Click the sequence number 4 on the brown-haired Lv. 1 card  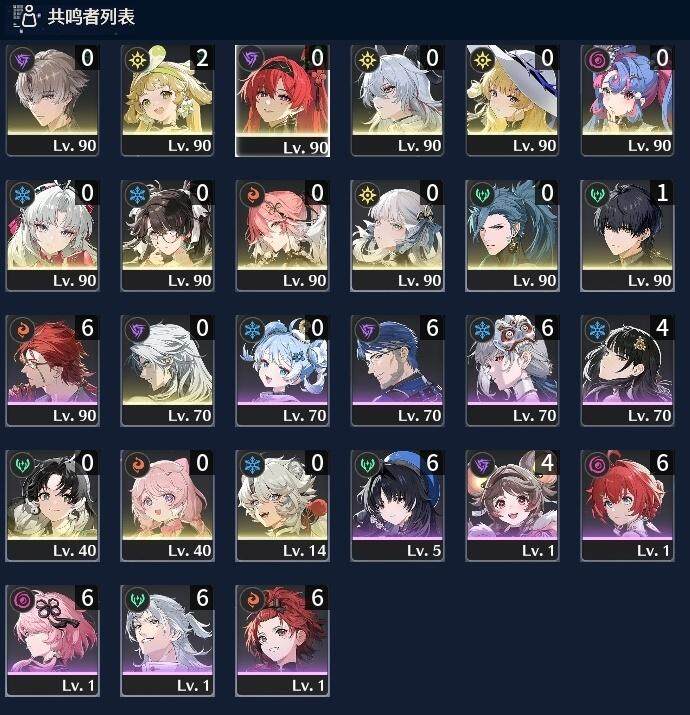pyautogui.click(x=547, y=463)
